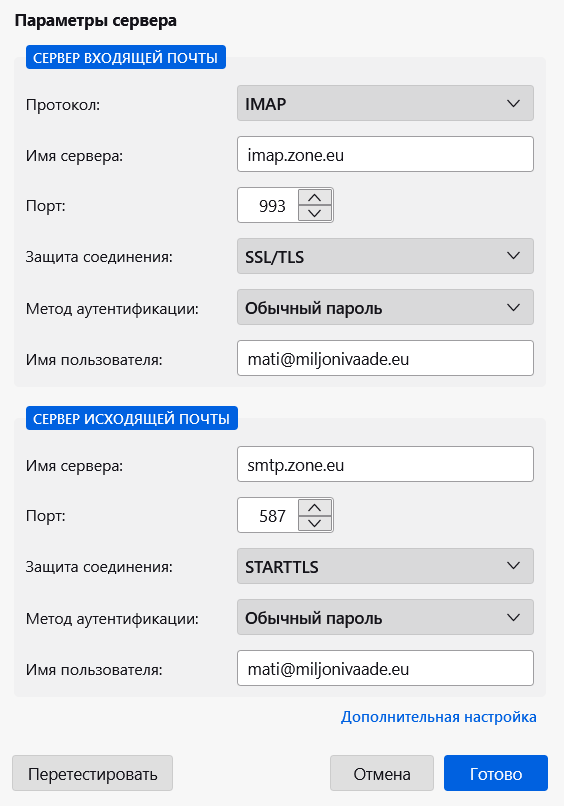
Task: Click outgoing username field mati@miljonivaade.eu
Action: (385, 668)
